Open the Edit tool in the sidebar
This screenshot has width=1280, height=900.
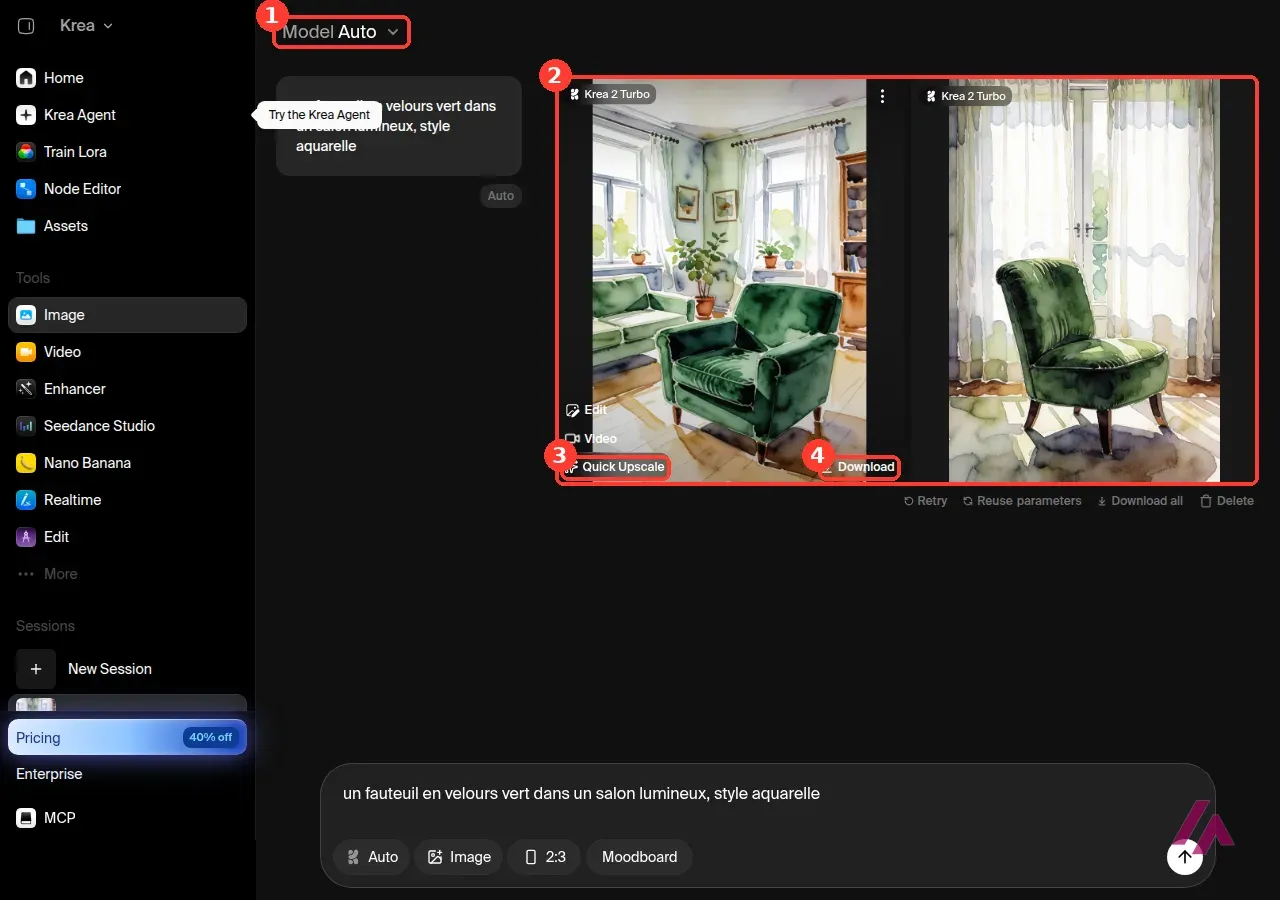point(127,537)
